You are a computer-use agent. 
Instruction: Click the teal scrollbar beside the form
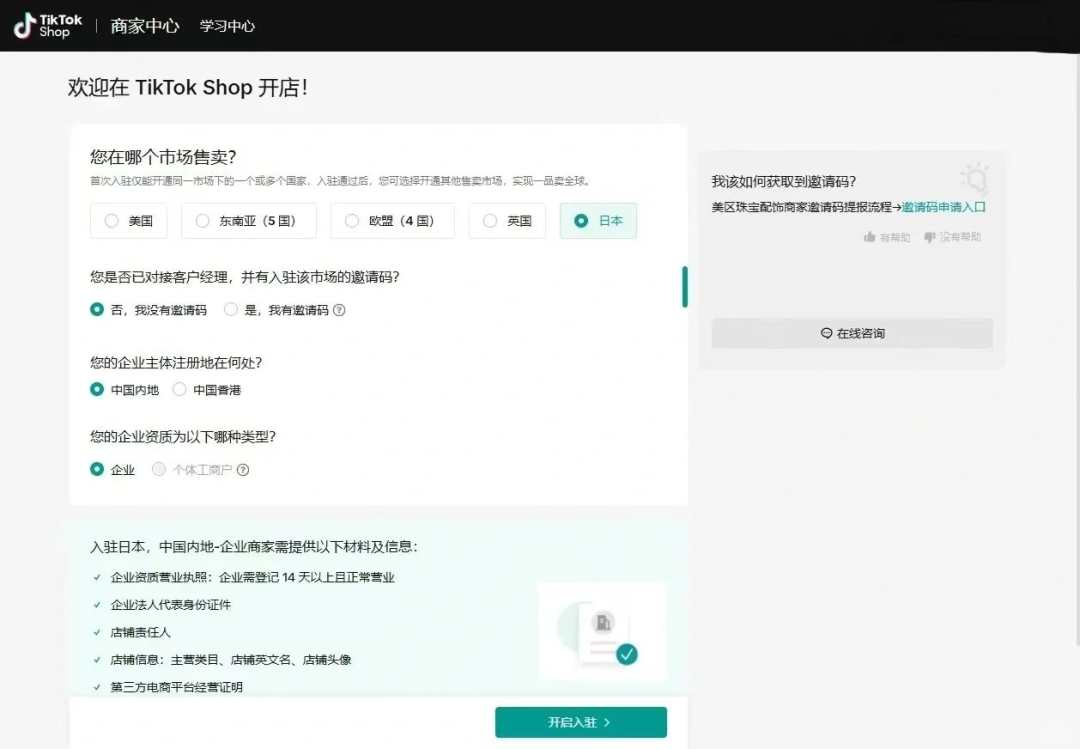[x=684, y=287]
